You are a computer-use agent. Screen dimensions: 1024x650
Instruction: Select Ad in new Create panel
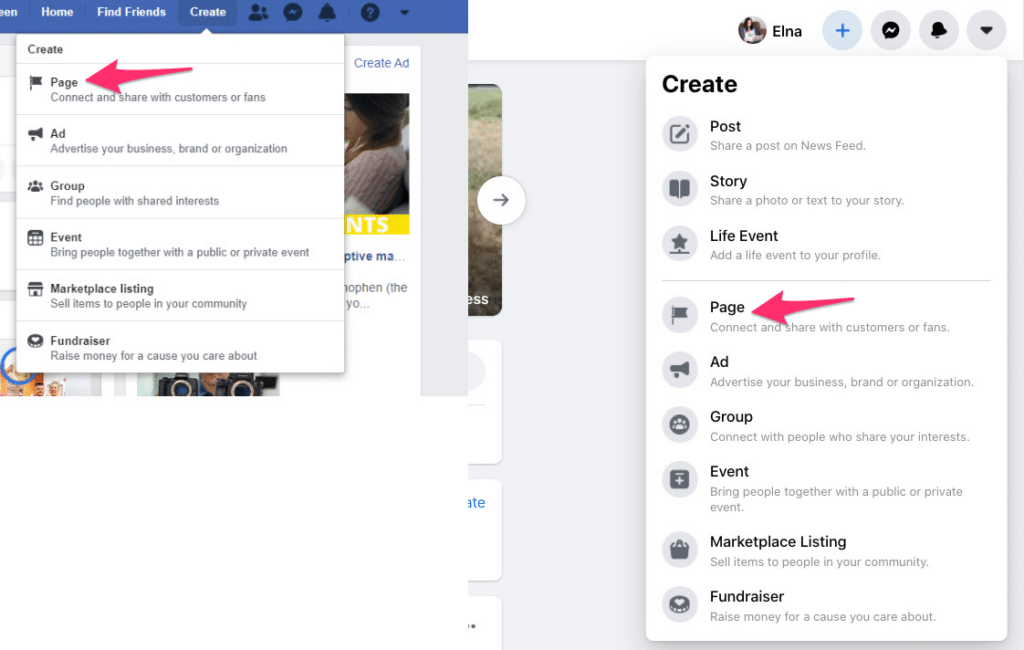click(x=826, y=370)
